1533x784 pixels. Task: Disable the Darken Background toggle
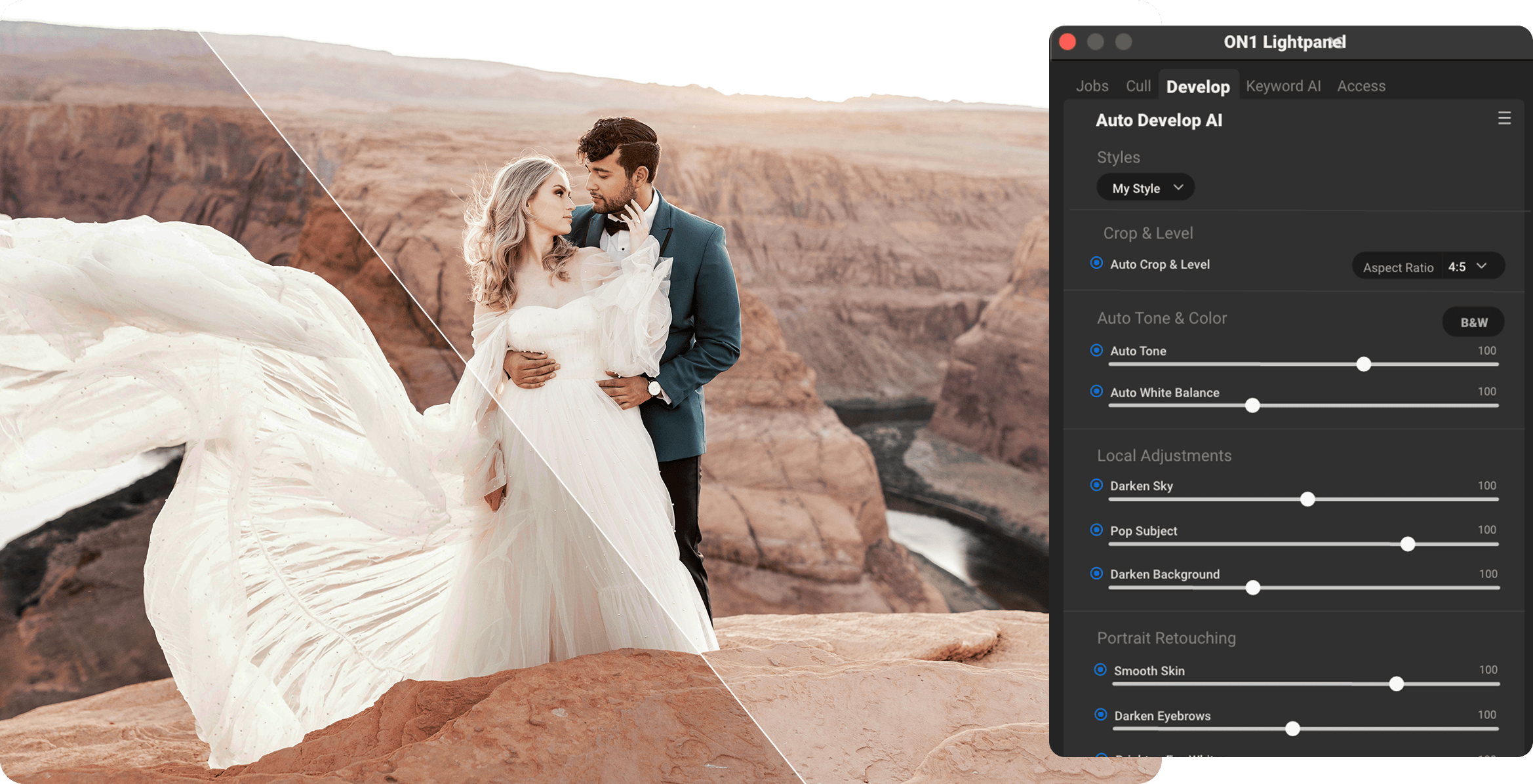pos(1096,574)
